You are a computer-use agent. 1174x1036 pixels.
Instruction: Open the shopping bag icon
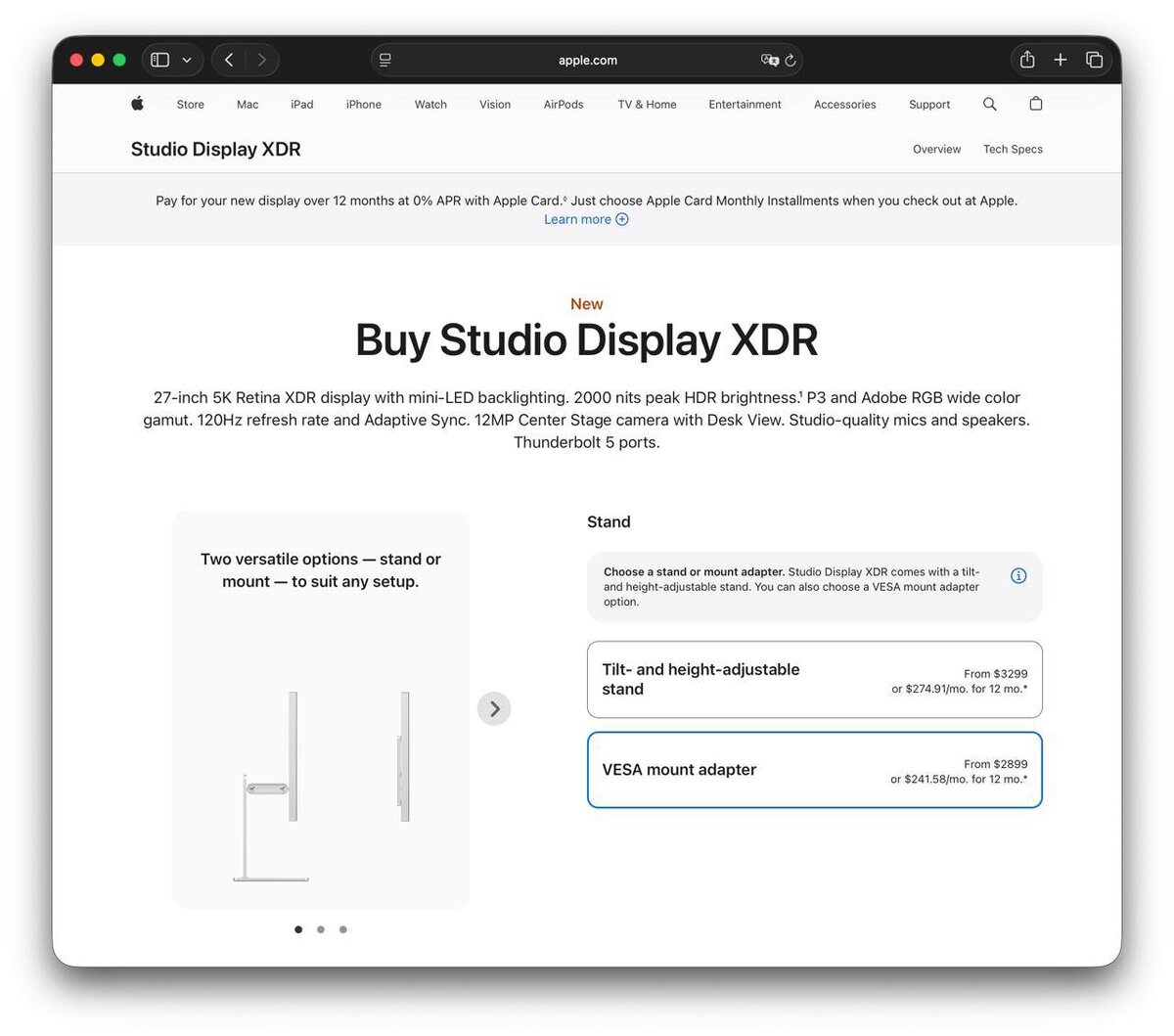click(1036, 104)
